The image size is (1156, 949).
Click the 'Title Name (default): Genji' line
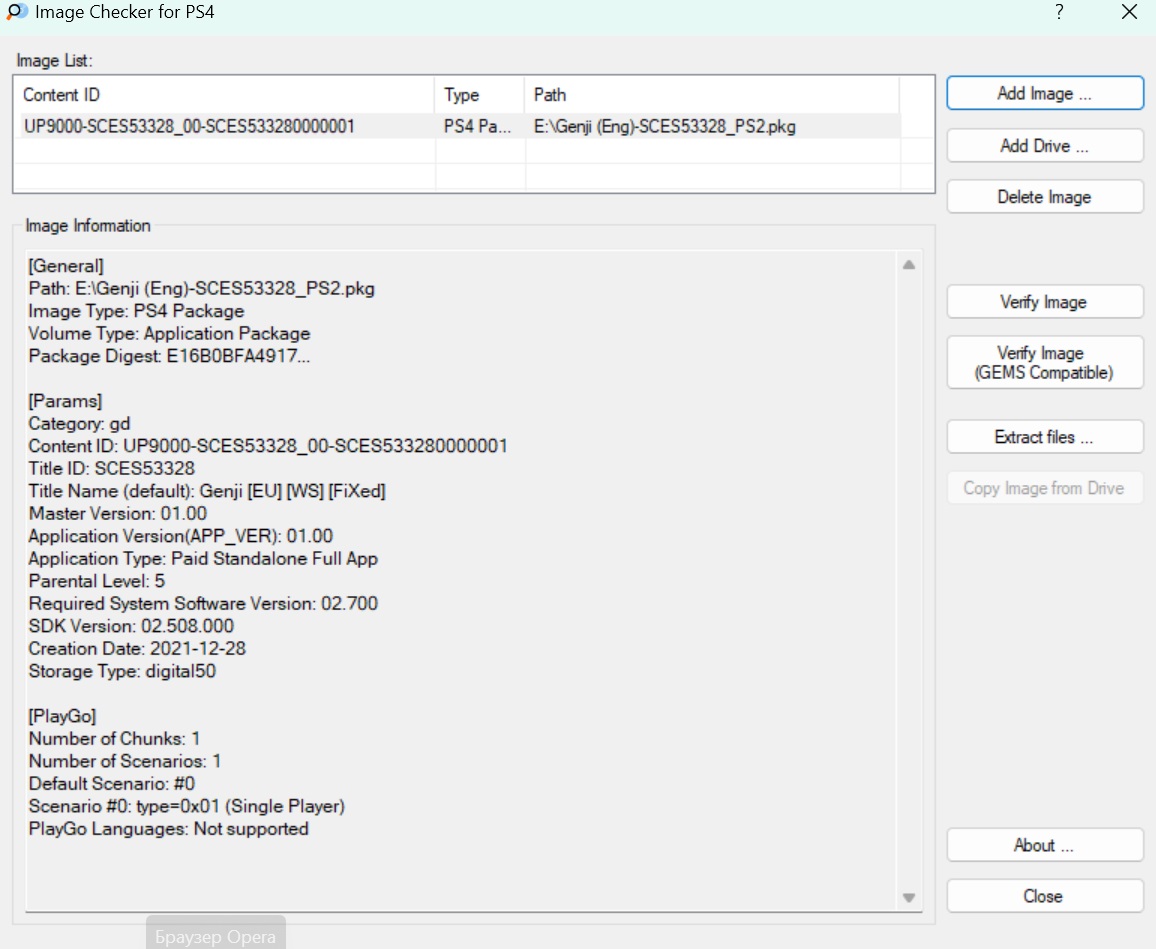click(207, 491)
